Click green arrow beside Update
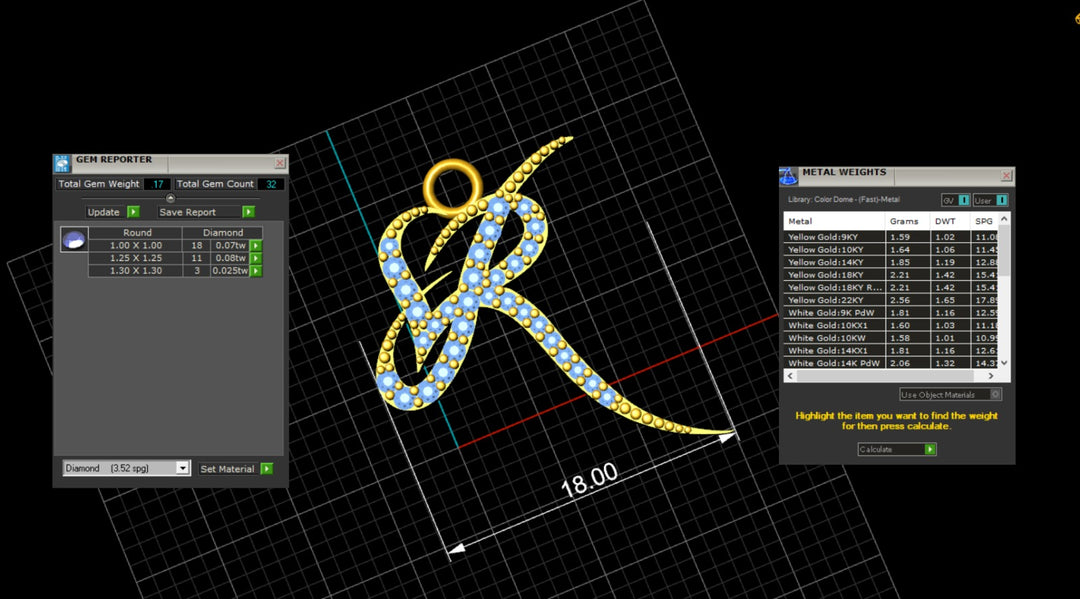 (132, 212)
